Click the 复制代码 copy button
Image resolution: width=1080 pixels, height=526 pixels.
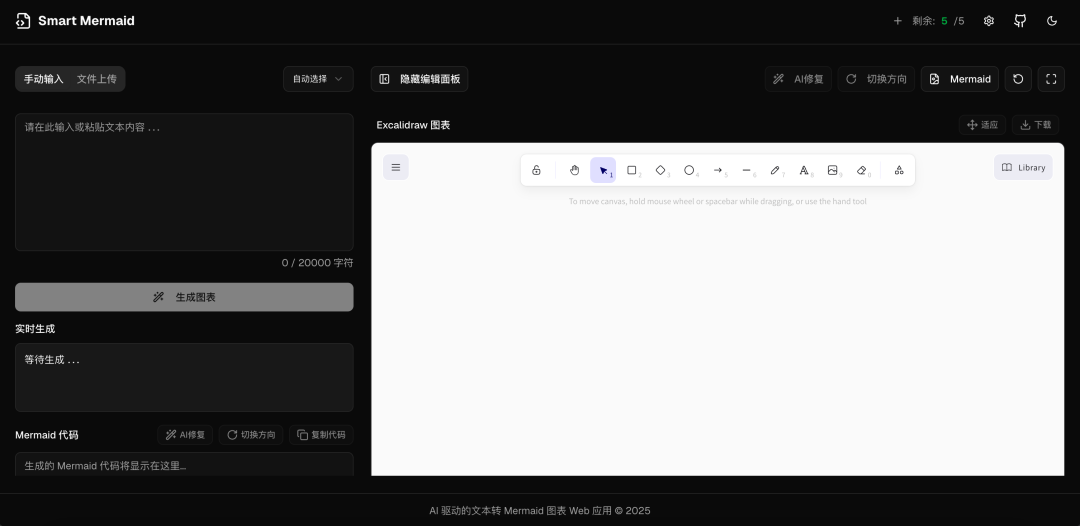[321, 435]
